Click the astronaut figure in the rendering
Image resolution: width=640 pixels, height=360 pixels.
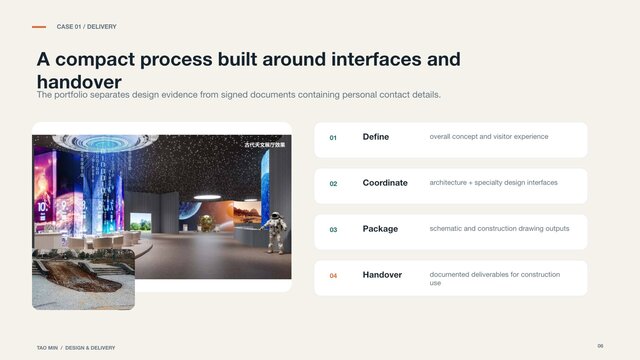coord(275,233)
